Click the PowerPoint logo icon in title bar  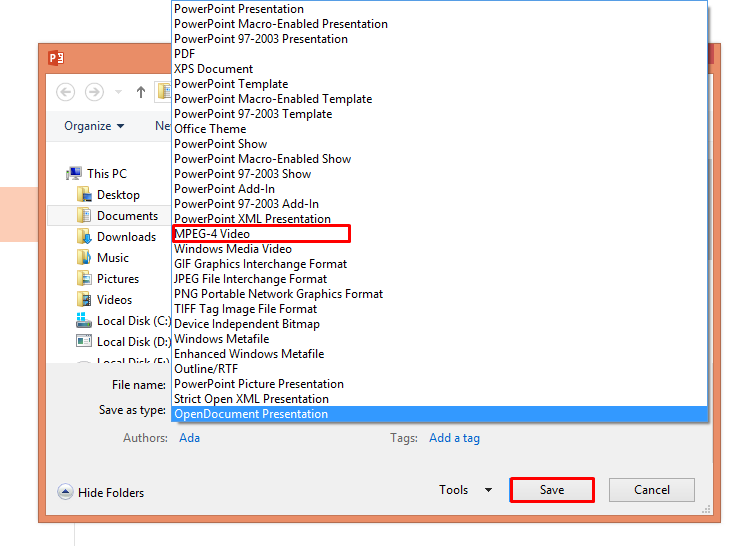coord(56,58)
